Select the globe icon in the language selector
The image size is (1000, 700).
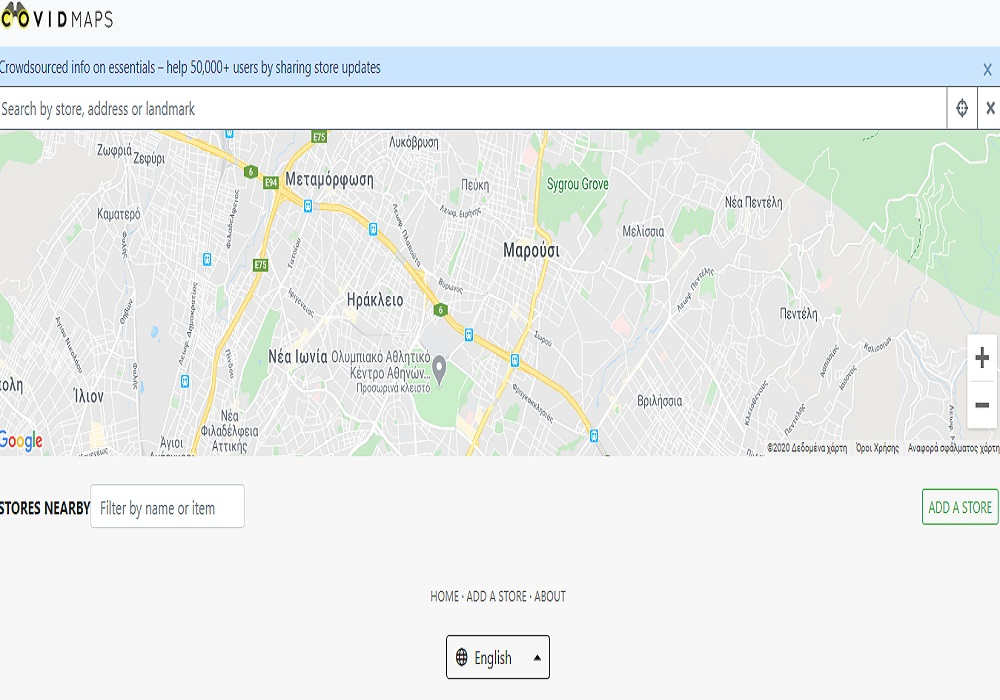click(462, 657)
